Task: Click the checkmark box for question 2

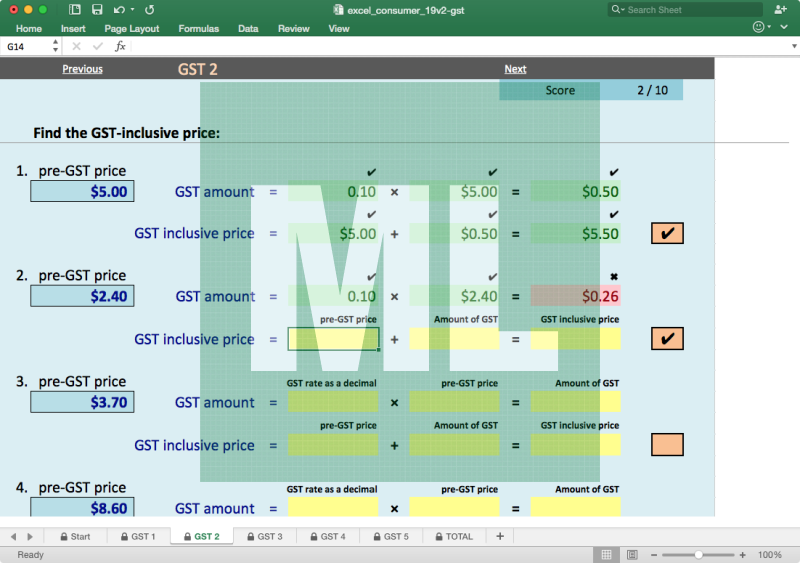Action: tap(667, 339)
